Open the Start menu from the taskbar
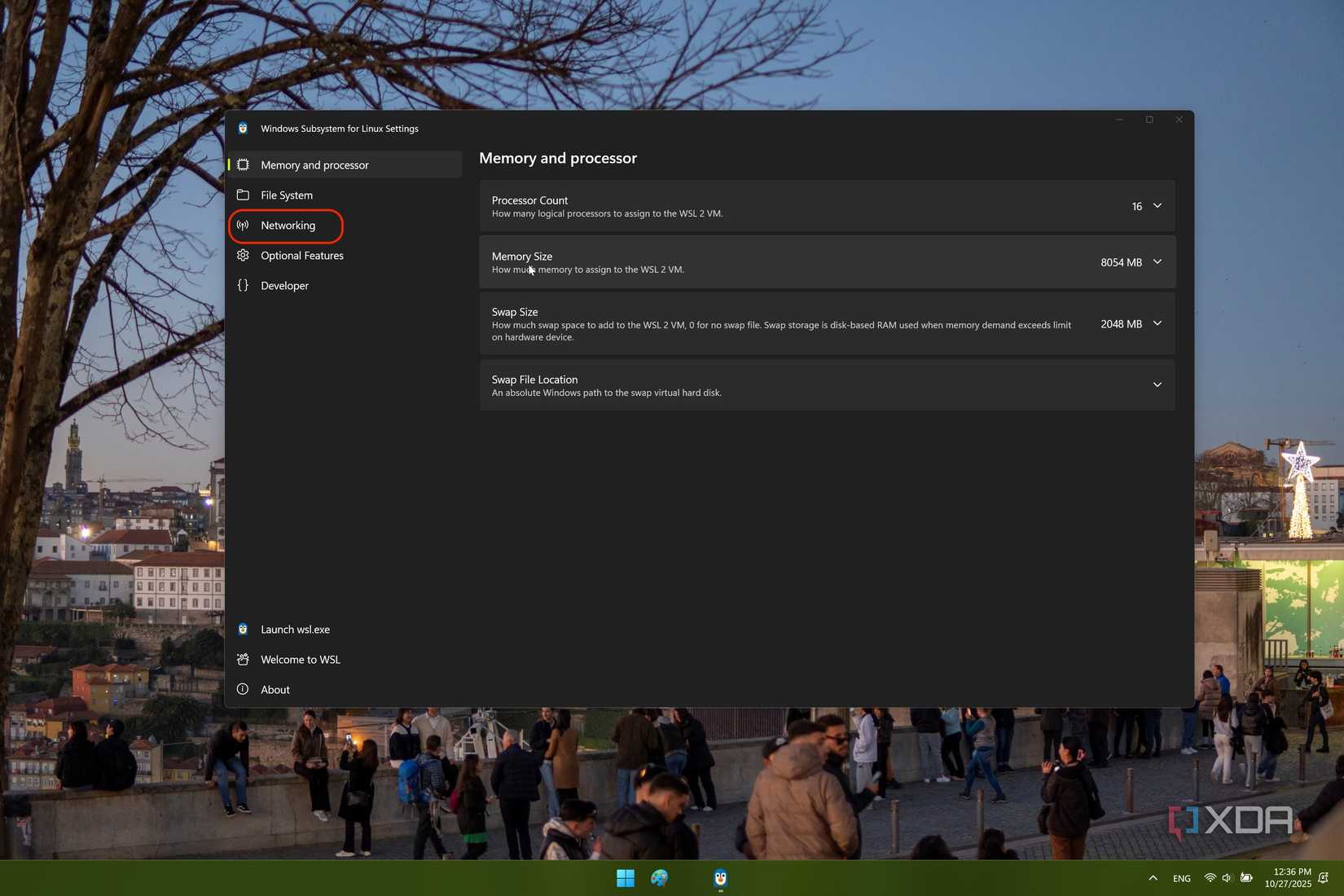 coord(625,879)
